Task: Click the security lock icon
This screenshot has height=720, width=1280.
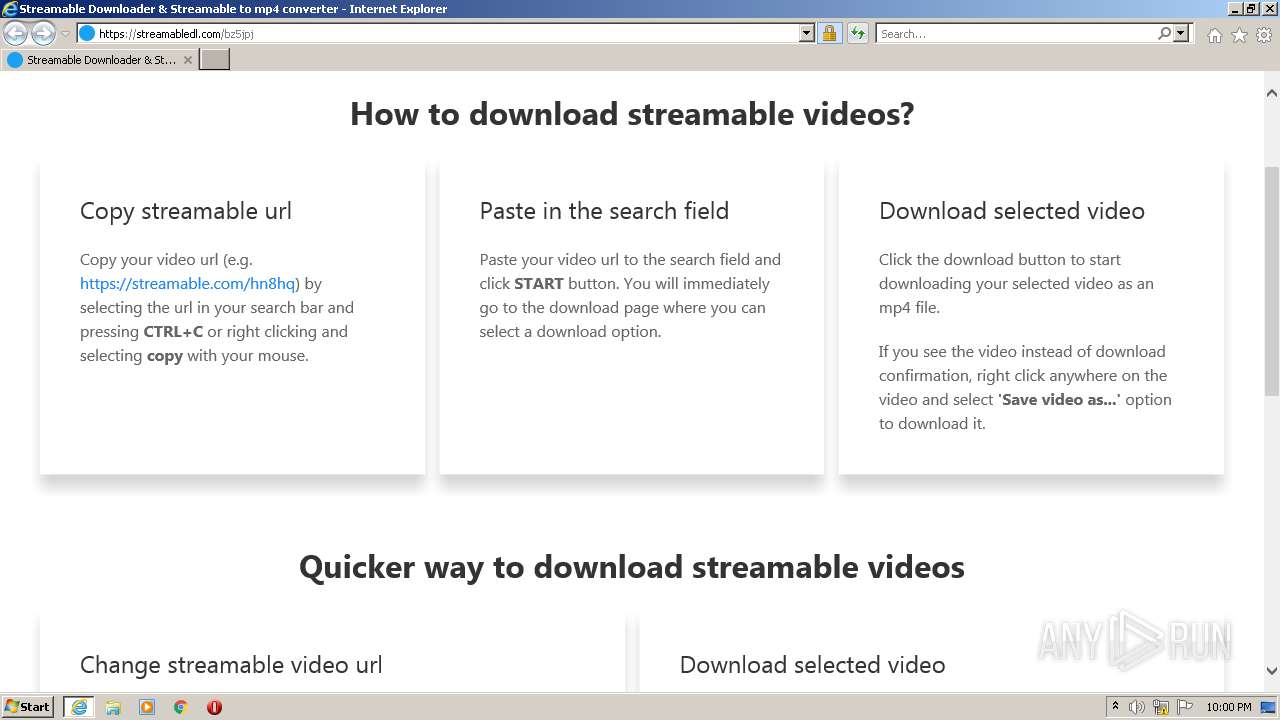Action: 829,33
